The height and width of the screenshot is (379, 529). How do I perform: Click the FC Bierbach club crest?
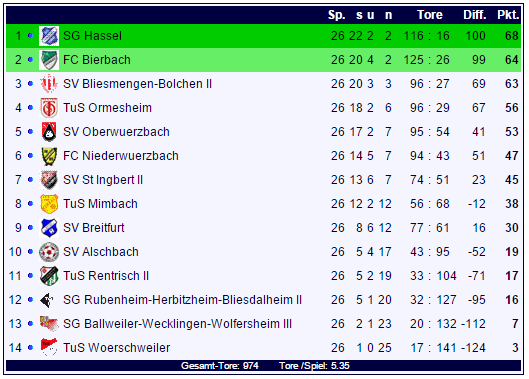[49, 60]
